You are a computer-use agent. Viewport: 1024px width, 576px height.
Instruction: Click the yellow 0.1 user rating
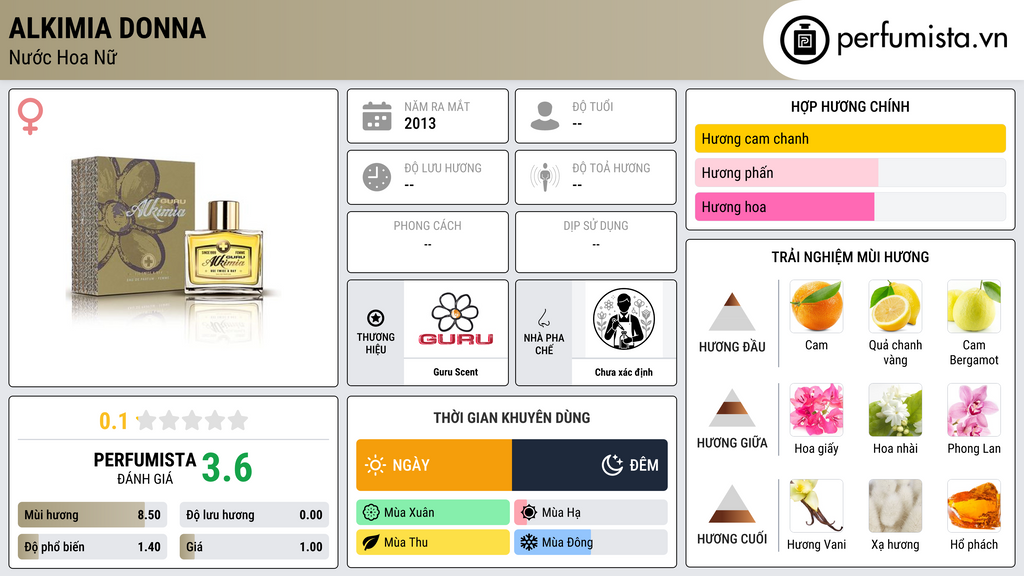(x=114, y=421)
